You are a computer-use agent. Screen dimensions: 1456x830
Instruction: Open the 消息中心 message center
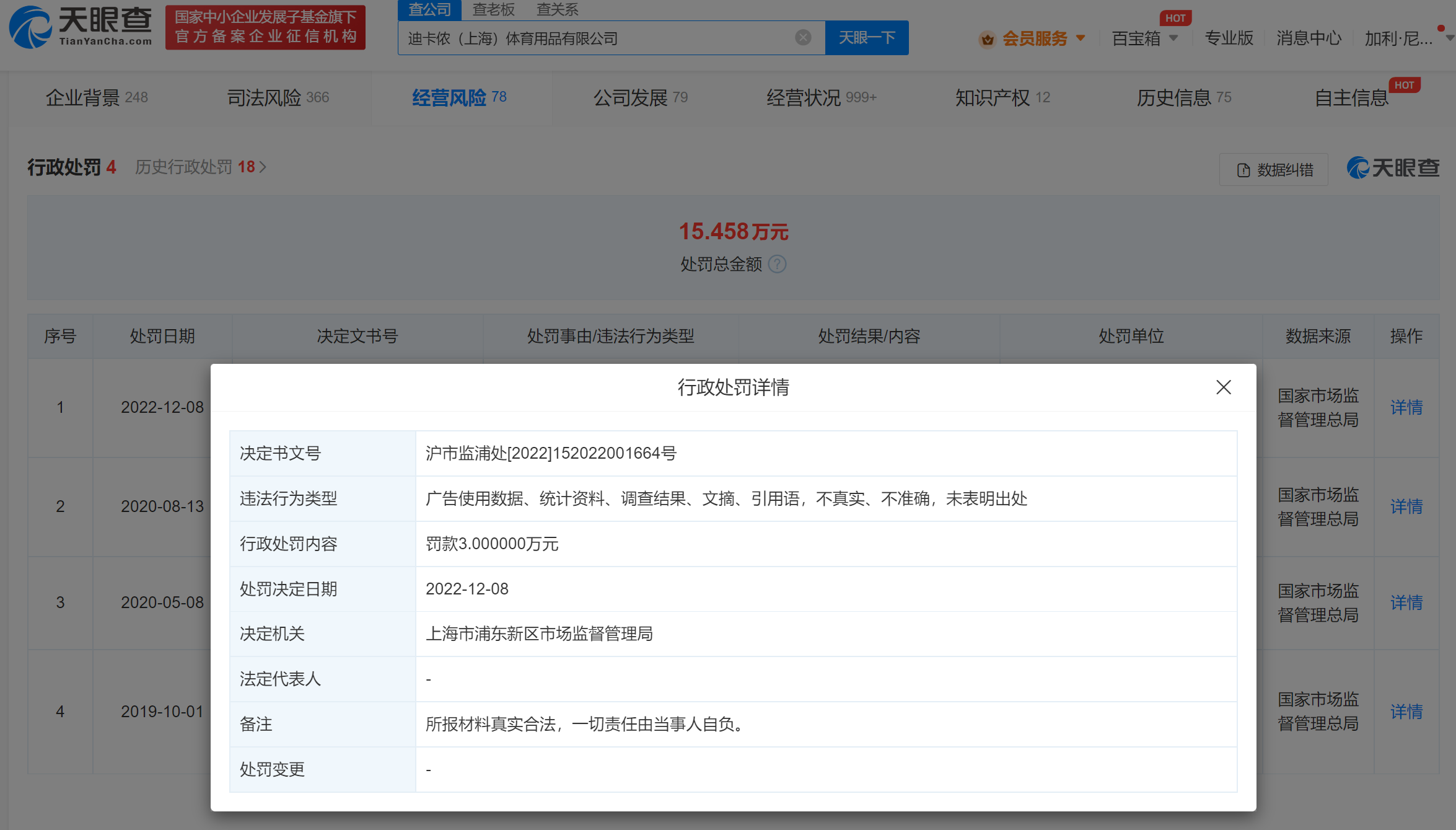click(x=1309, y=38)
